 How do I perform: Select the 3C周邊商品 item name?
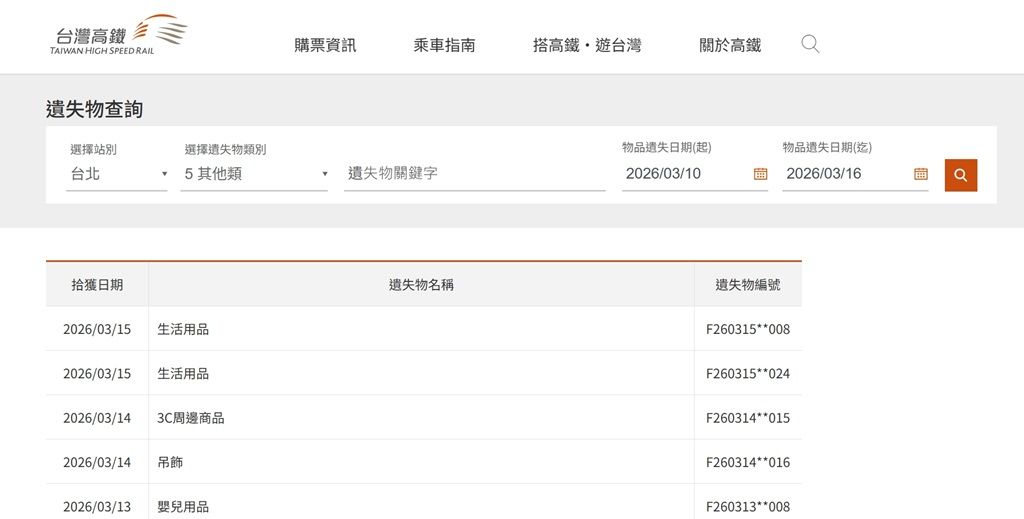(x=191, y=418)
